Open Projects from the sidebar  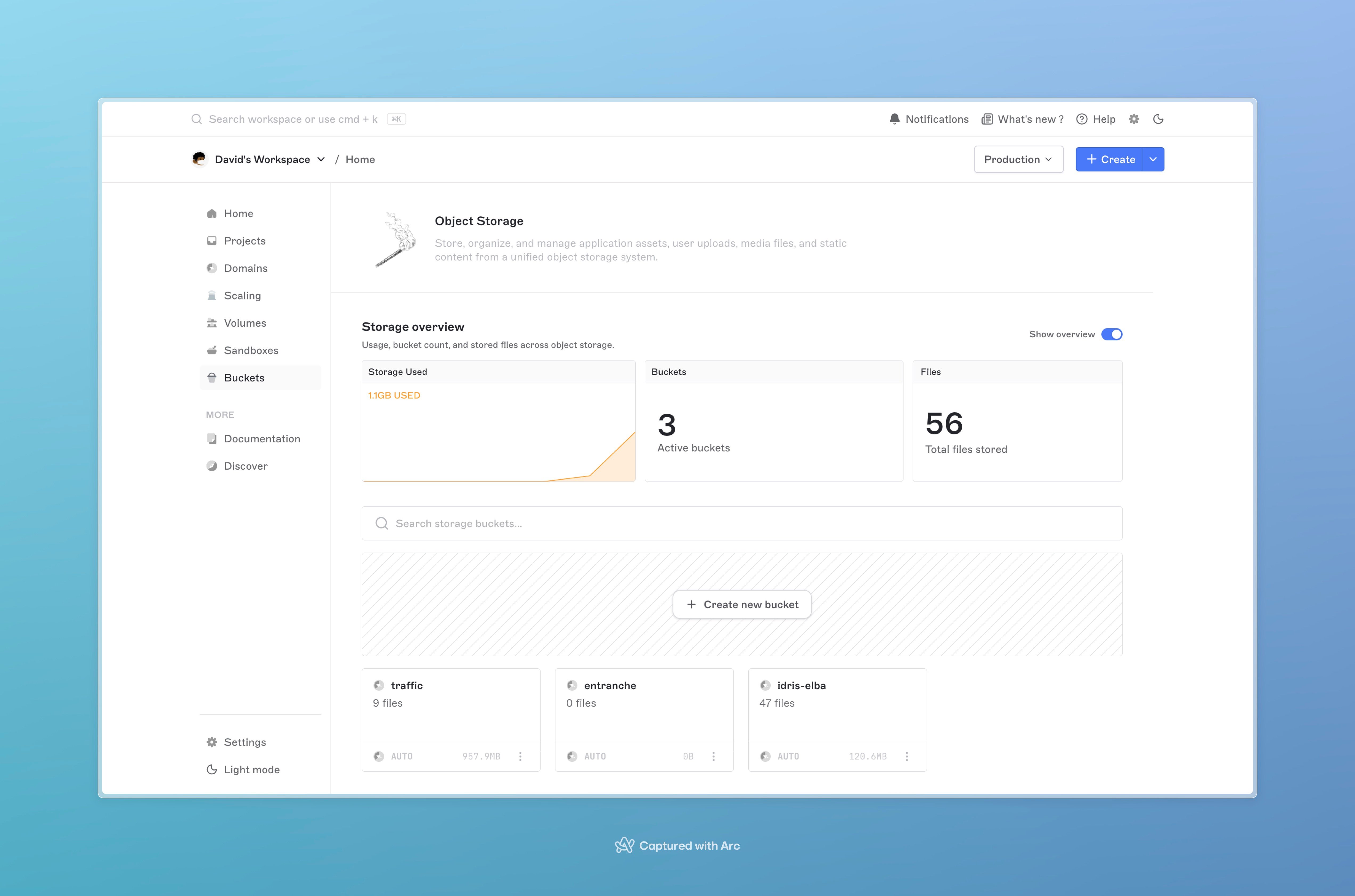pyautogui.click(x=260, y=241)
